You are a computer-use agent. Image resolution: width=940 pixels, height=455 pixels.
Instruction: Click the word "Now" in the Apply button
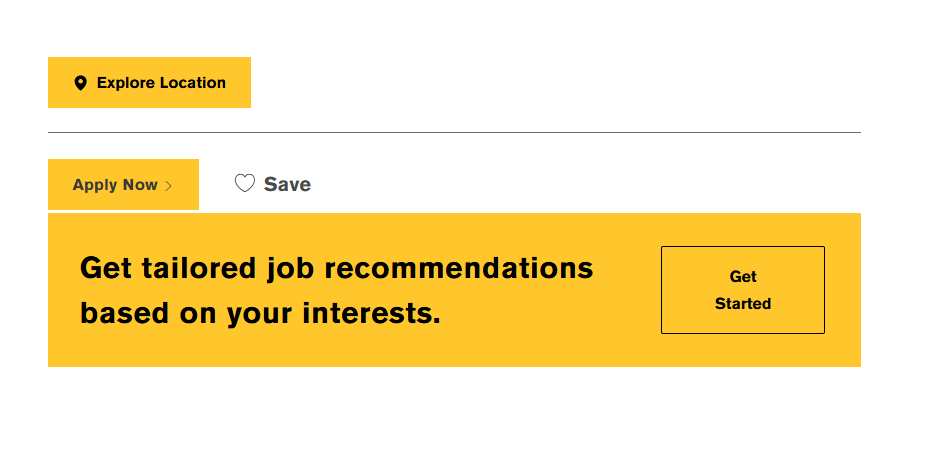click(140, 185)
